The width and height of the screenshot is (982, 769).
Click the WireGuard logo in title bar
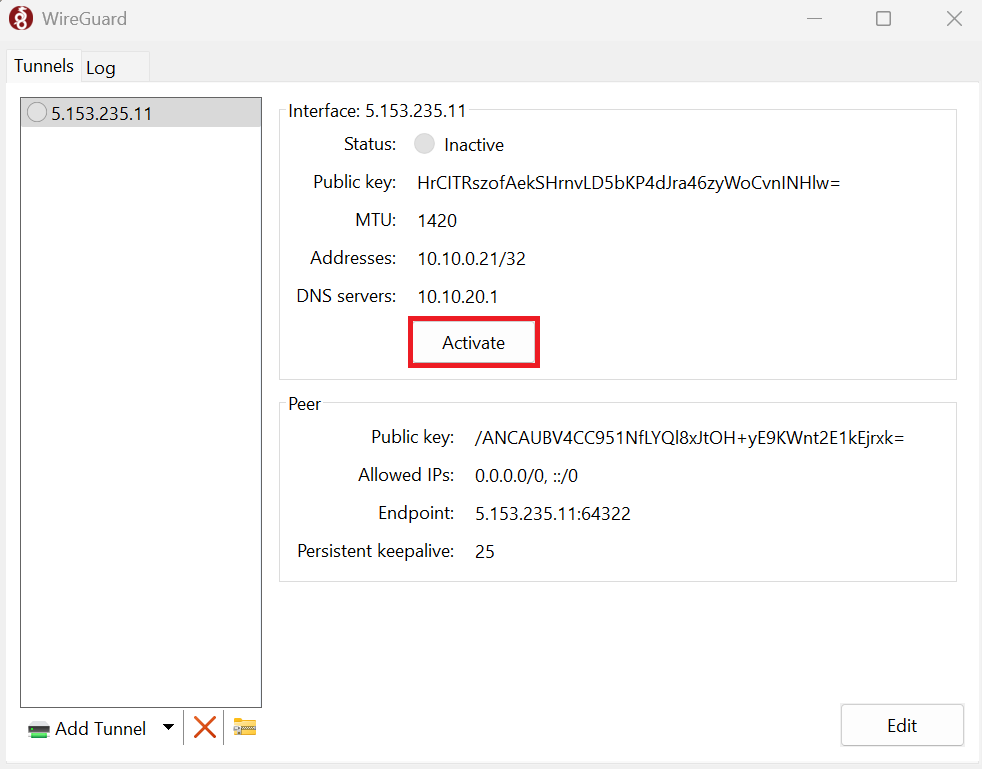20,19
